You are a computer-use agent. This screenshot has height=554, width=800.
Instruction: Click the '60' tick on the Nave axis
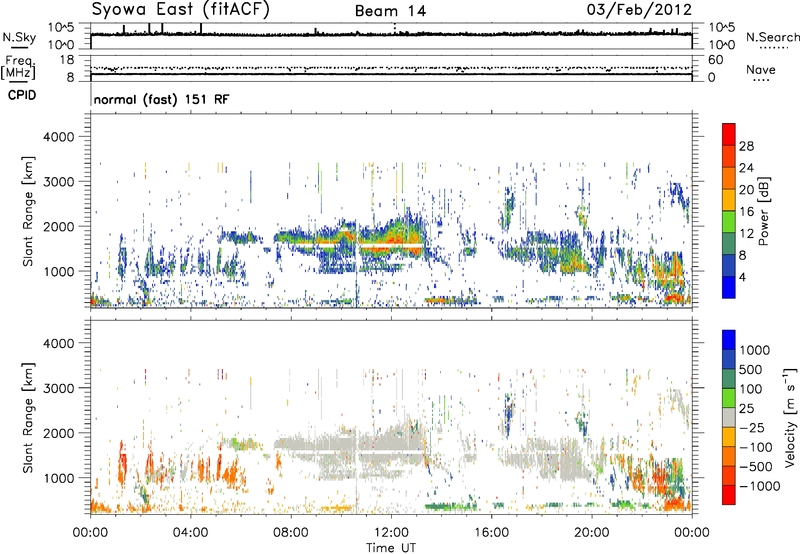(715, 60)
